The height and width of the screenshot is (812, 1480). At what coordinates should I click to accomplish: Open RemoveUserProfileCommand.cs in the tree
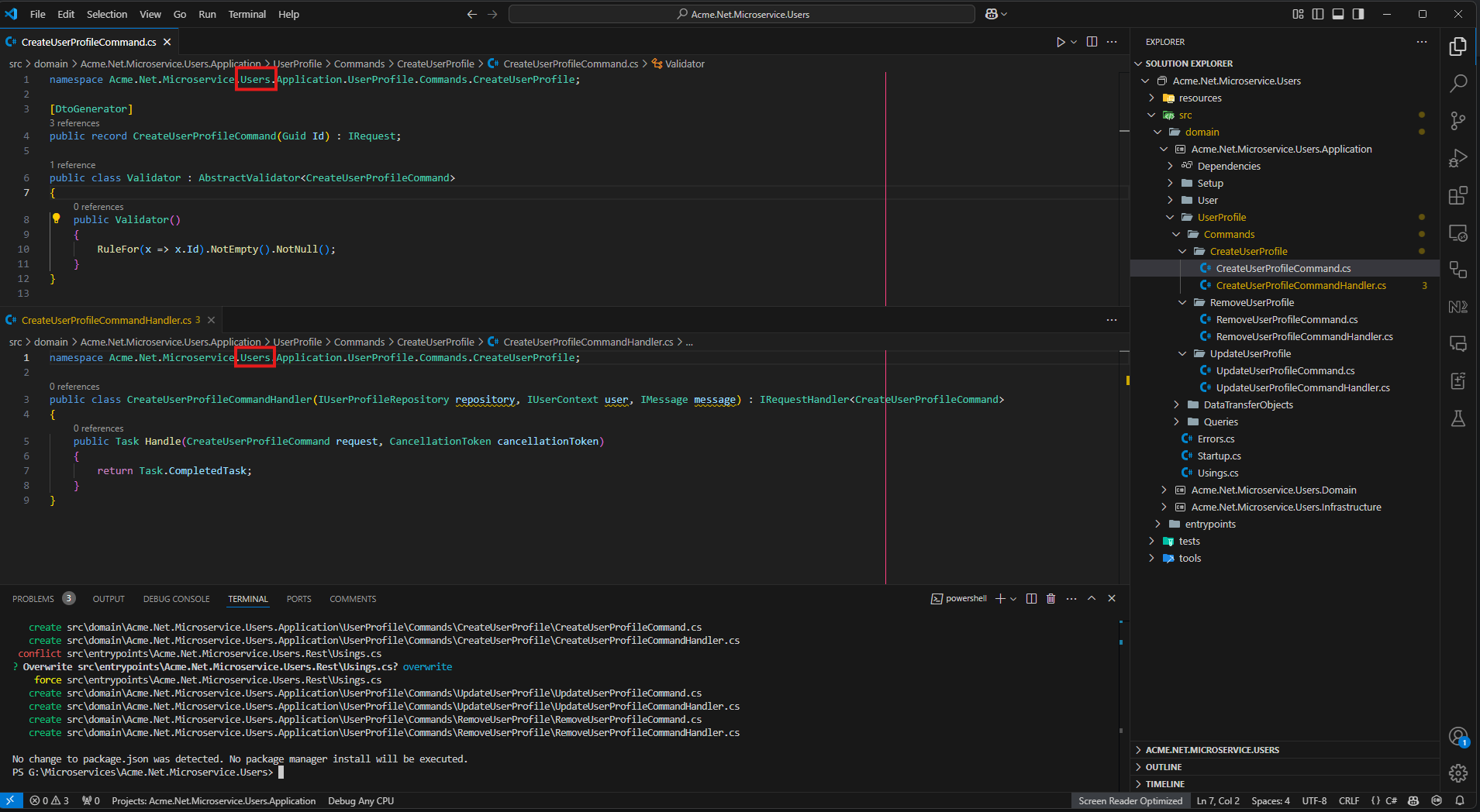1286,319
